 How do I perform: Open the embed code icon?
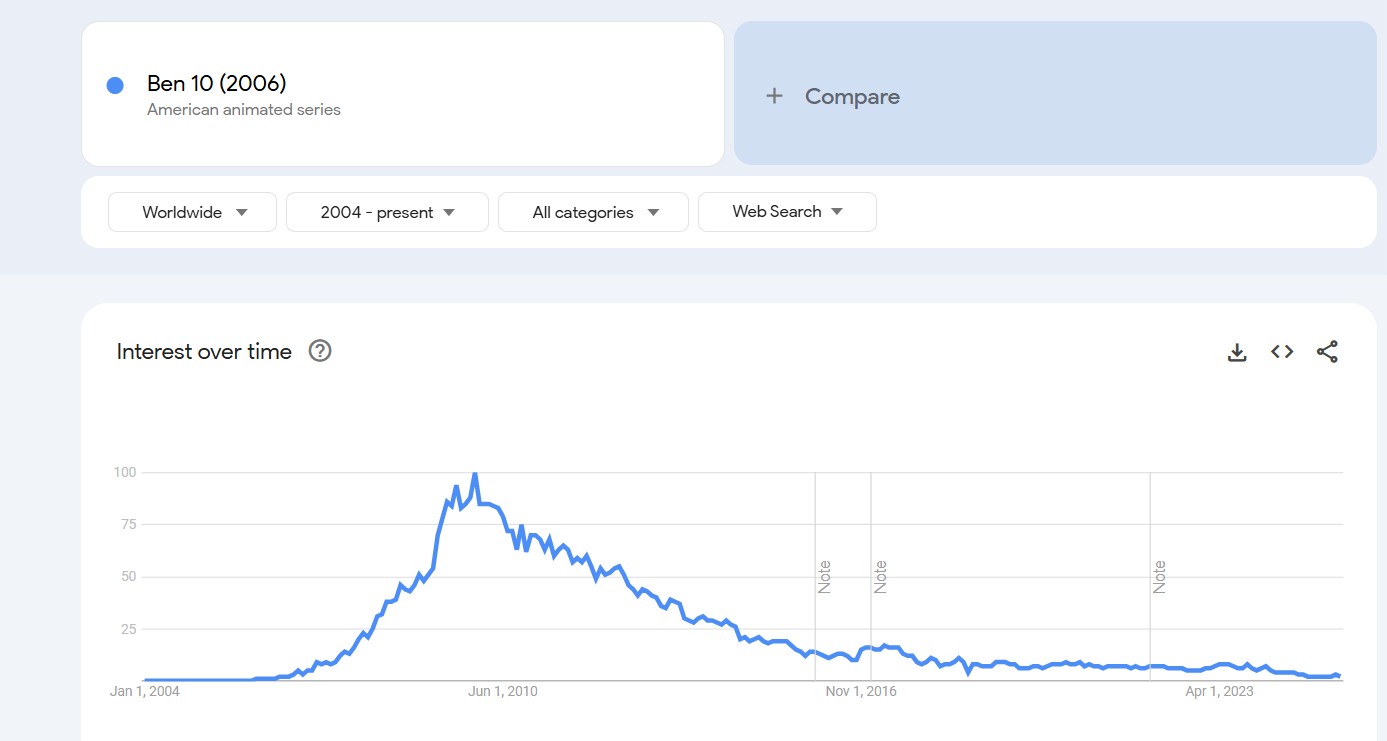(1282, 352)
